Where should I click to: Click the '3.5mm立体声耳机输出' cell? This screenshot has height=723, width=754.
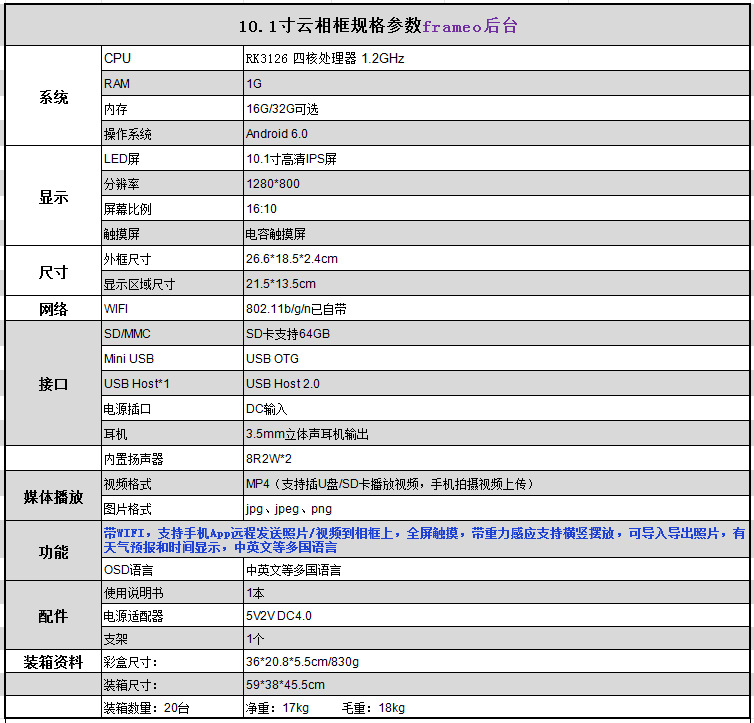[496, 433]
